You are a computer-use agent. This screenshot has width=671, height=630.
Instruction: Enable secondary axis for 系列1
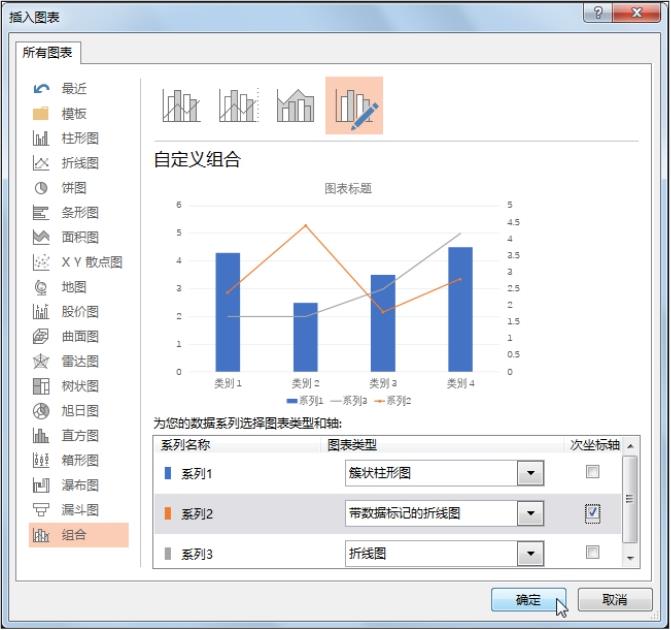click(x=593, y=472)
